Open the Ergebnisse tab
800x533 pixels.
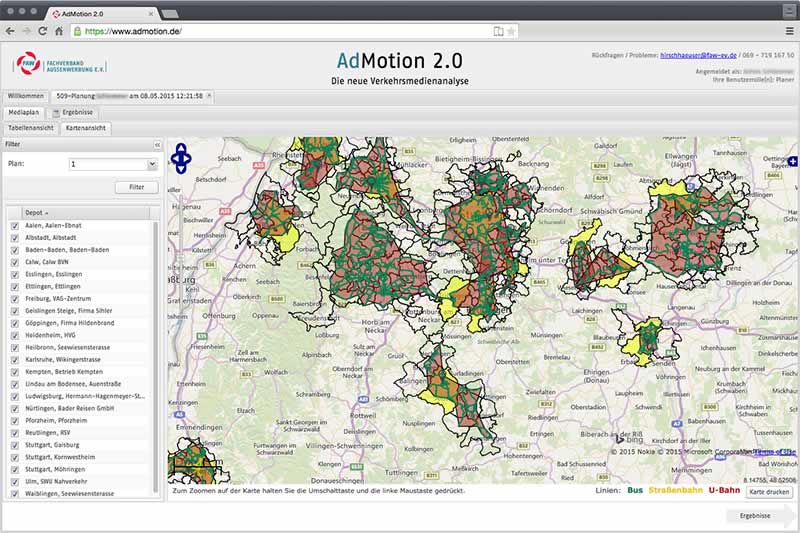(73, 112)
